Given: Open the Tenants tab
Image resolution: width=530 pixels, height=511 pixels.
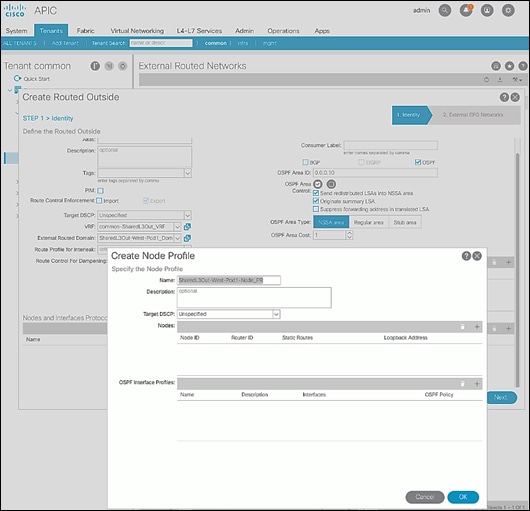Looking at the screenshot, I should pyautogui.click(x=51, y=31).
